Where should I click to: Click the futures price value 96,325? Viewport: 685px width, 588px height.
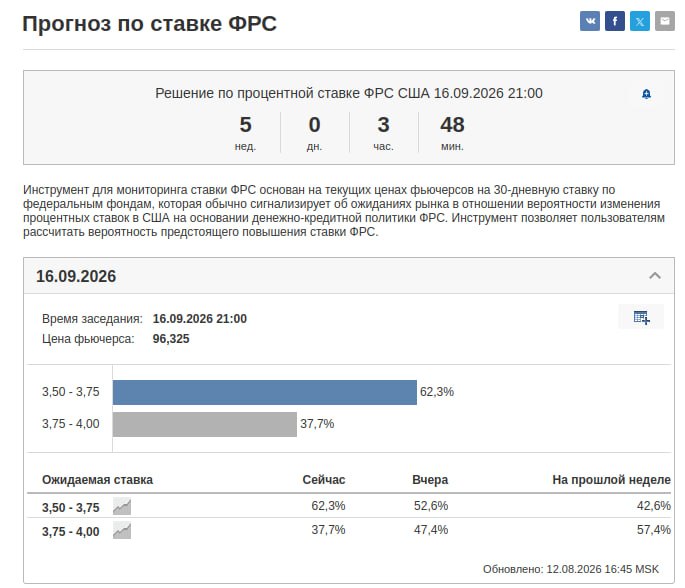tap(171, 339)
